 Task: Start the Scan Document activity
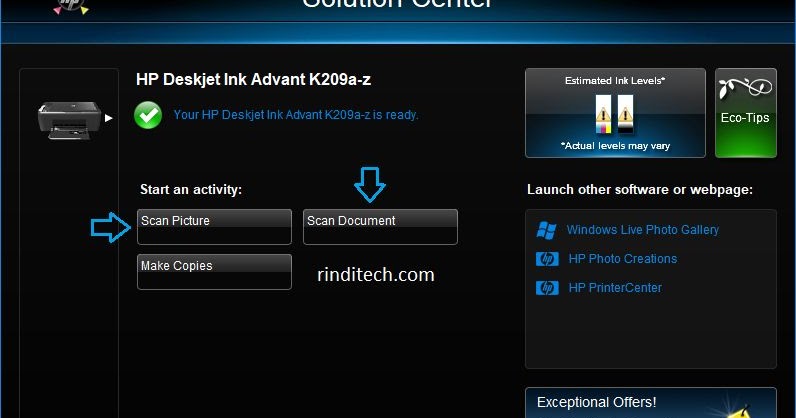[380, 227]
